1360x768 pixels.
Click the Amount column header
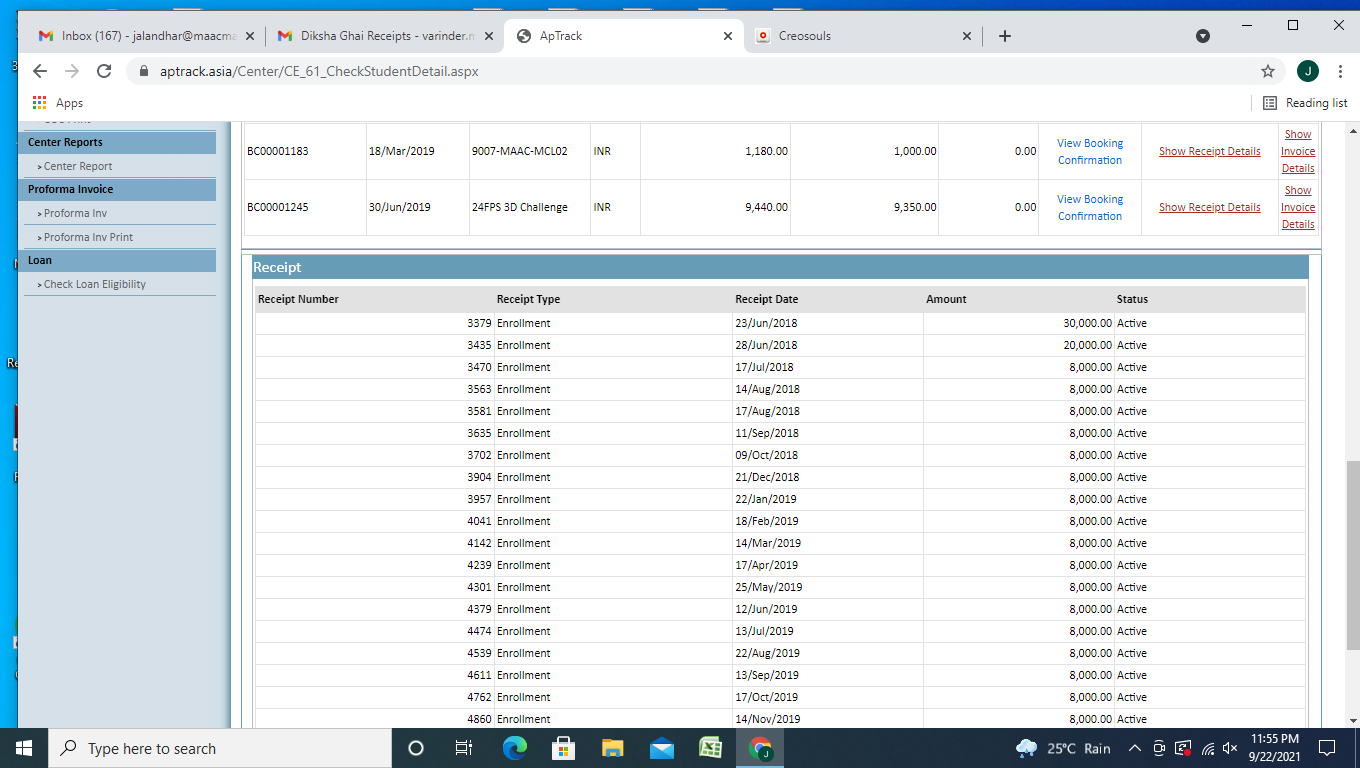pyautogui.click(x=946, y=299)
